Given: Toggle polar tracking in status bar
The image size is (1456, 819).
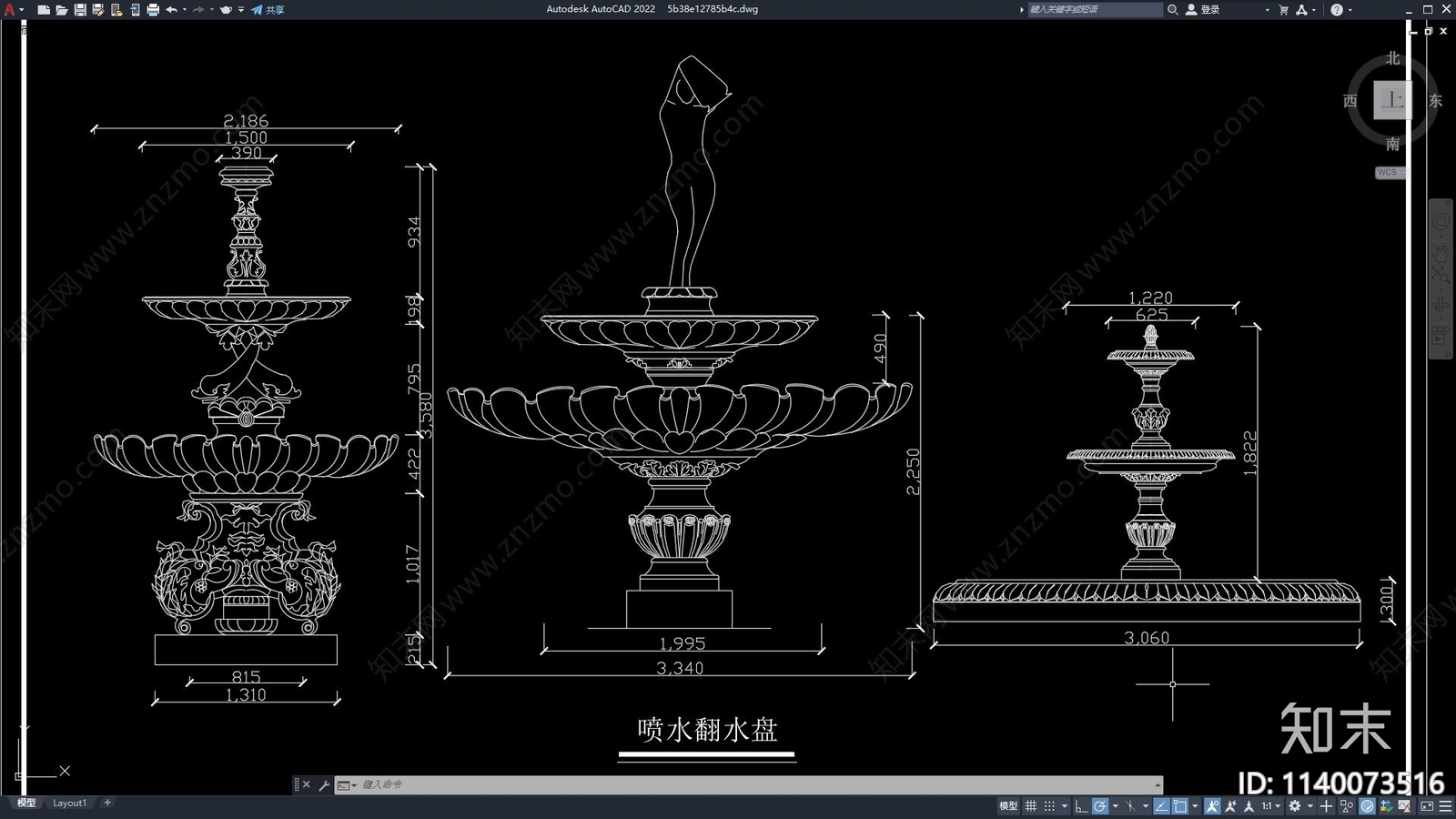Looking at the screenshot, I should (1100, 806).
